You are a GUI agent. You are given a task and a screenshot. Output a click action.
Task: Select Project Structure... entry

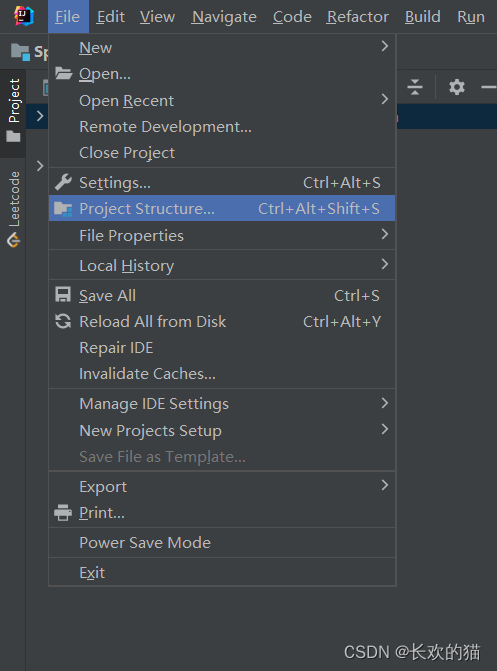click(222, 208)
